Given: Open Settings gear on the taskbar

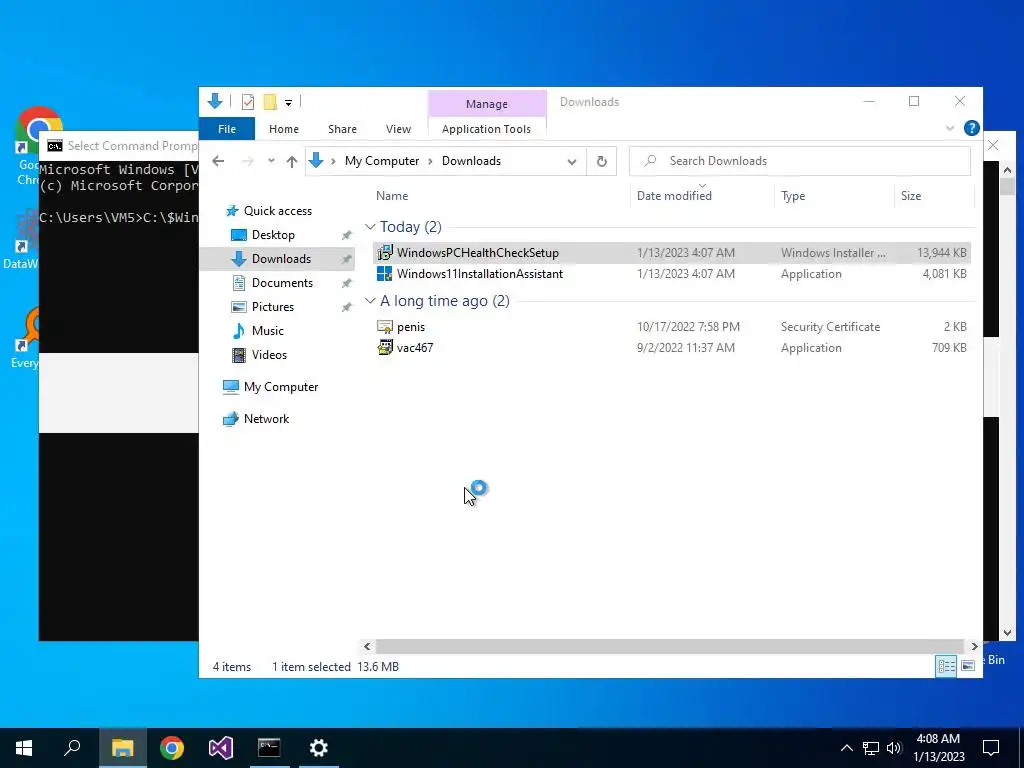Looking at the screenshot, I should (x=319, y=748).
